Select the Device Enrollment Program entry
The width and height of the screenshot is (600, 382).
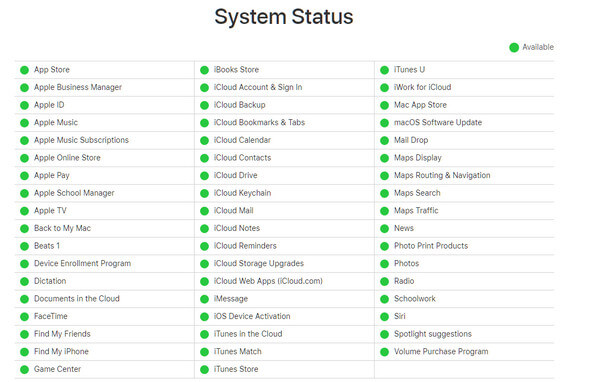82,263
